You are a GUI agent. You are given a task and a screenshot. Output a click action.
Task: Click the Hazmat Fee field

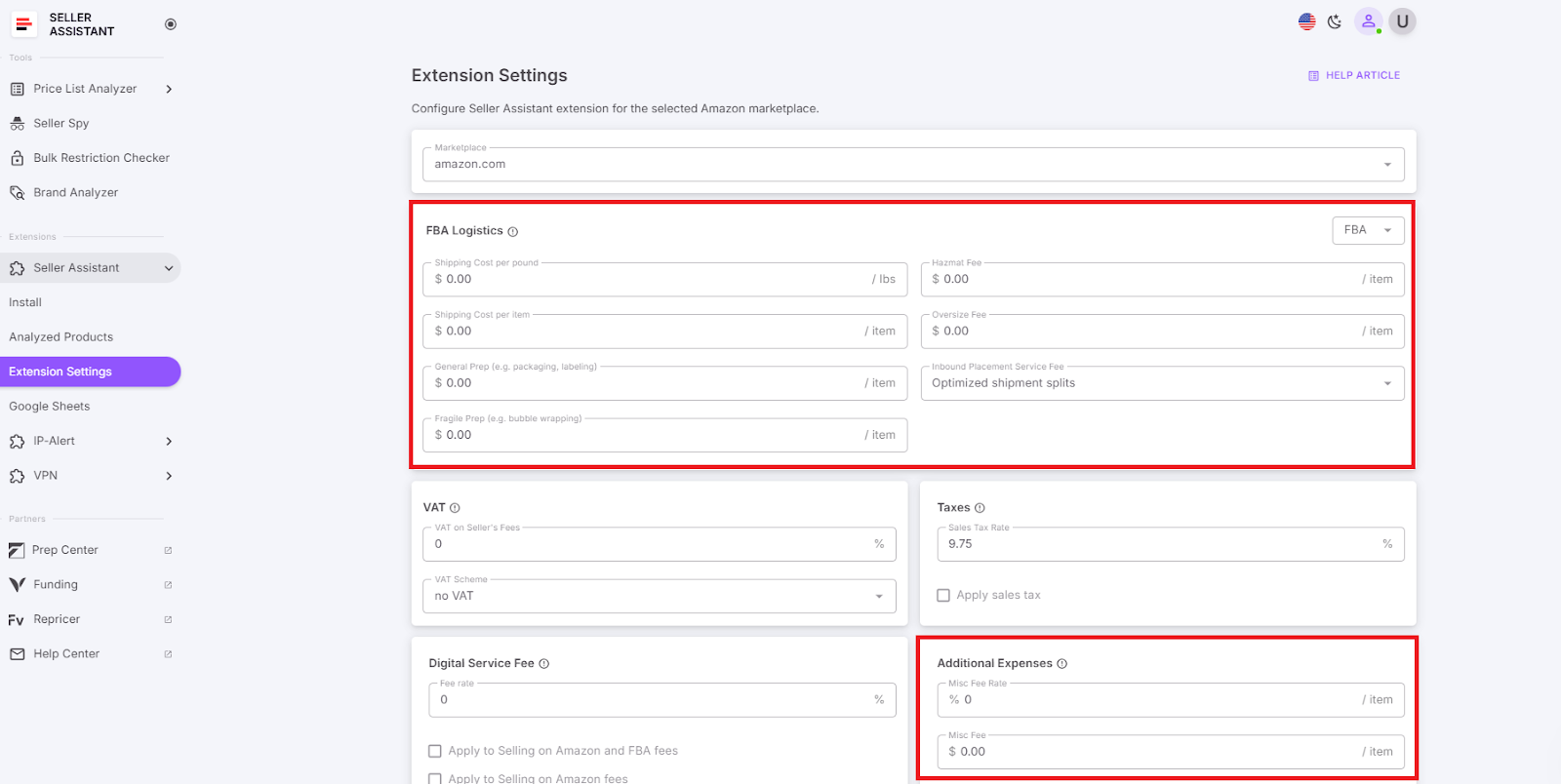coord(1163,280)
